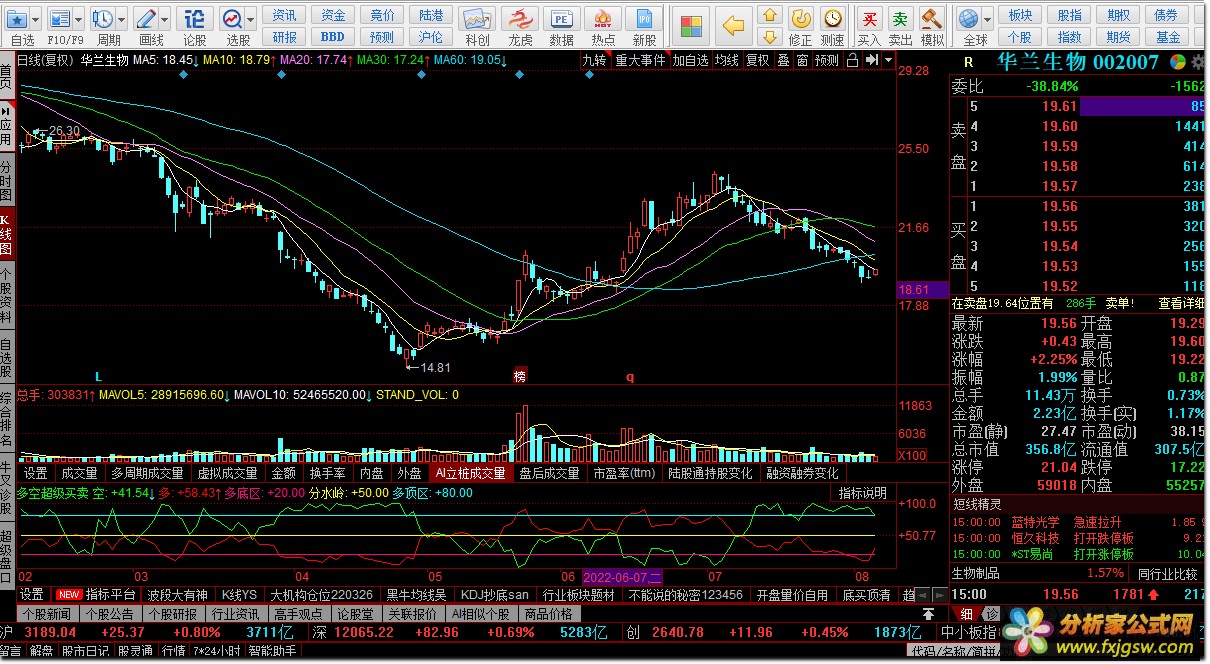The width and height of the screenshot is (1210, 664).
Task: Toggle the padlock icon in chart header
Action: pyautogui.click(x=852, y=60)
